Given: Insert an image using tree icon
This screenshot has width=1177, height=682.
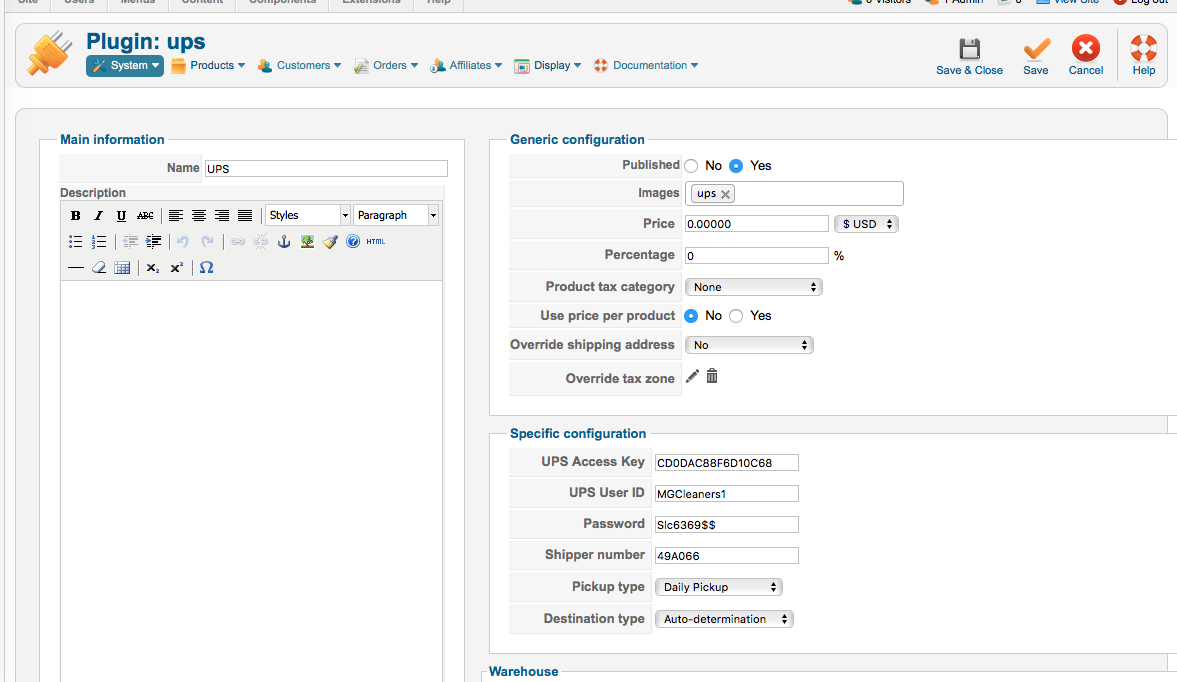Looking at the screenshot, I should (307, 242).
